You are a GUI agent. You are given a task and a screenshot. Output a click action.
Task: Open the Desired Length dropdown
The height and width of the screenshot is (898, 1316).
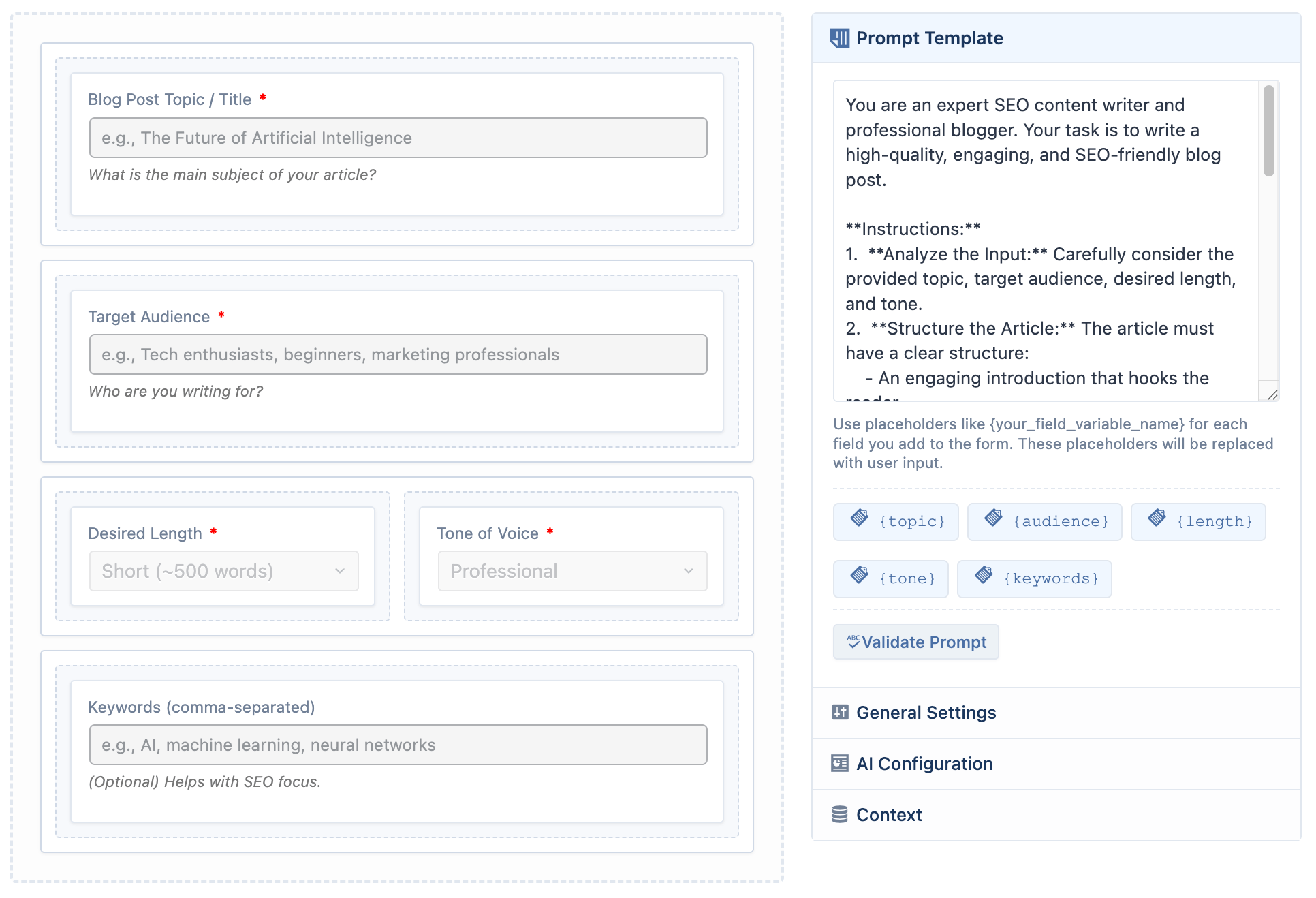tap(223, 571)
